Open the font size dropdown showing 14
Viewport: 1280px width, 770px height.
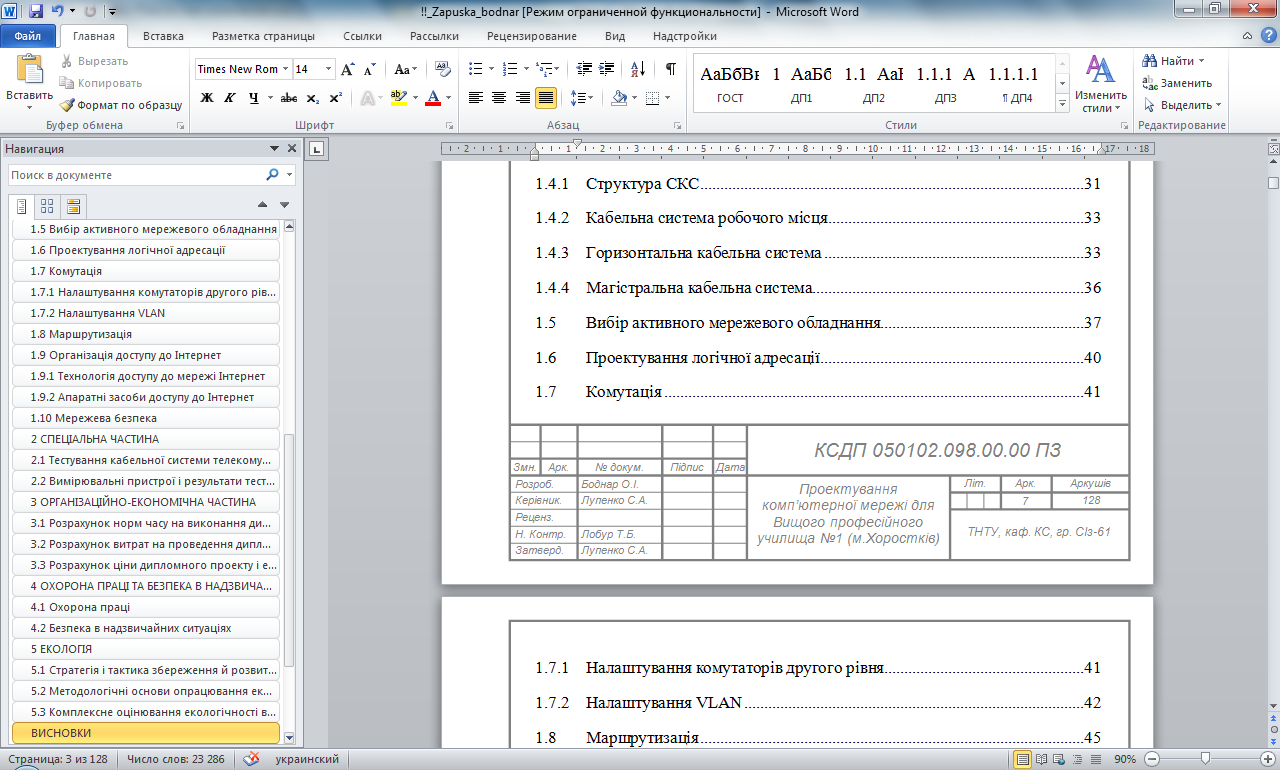click(330, 69)
